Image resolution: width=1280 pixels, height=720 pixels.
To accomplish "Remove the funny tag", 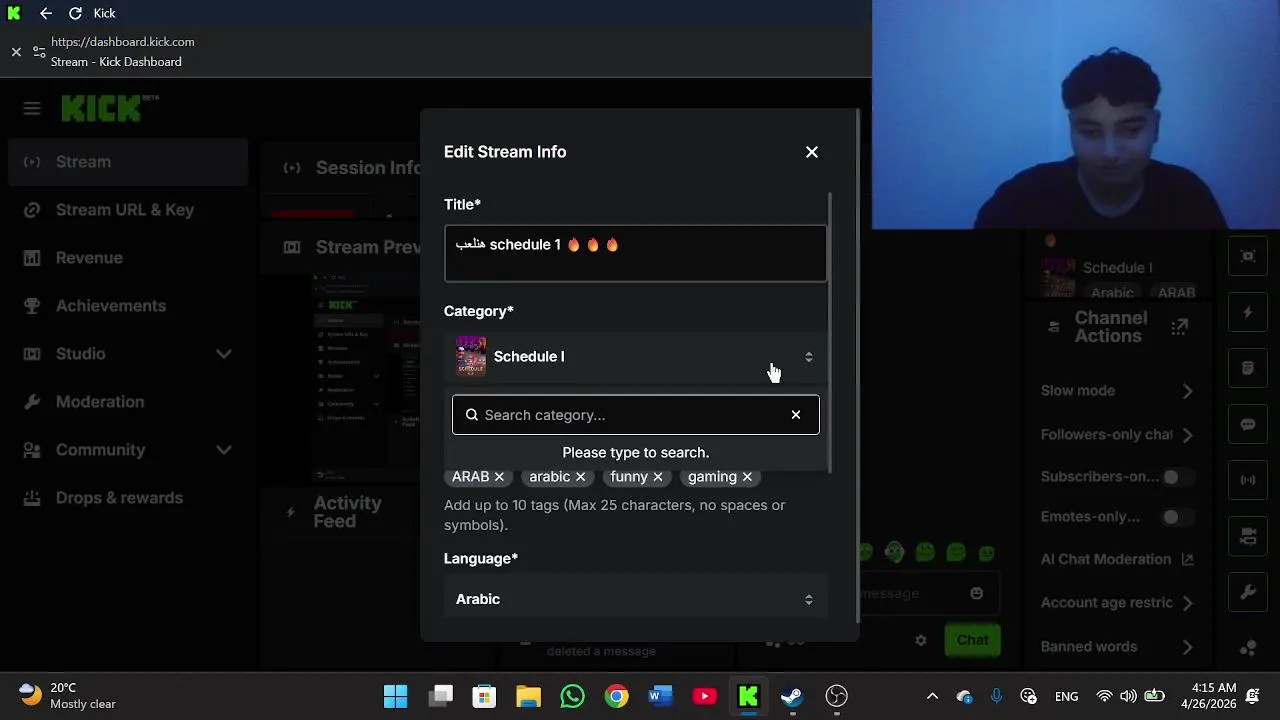I will 658,477.
